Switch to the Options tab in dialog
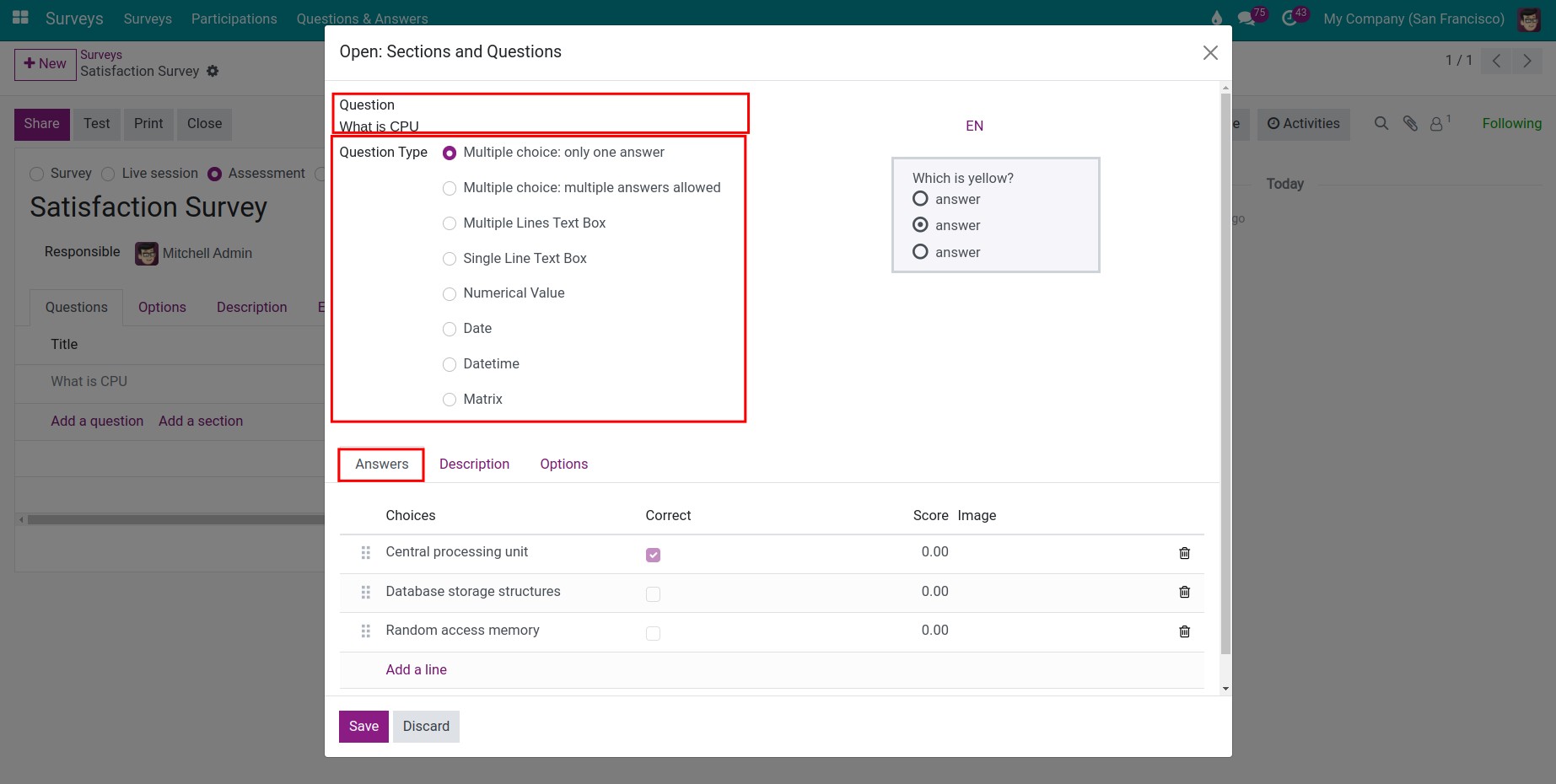 (564, 464)
